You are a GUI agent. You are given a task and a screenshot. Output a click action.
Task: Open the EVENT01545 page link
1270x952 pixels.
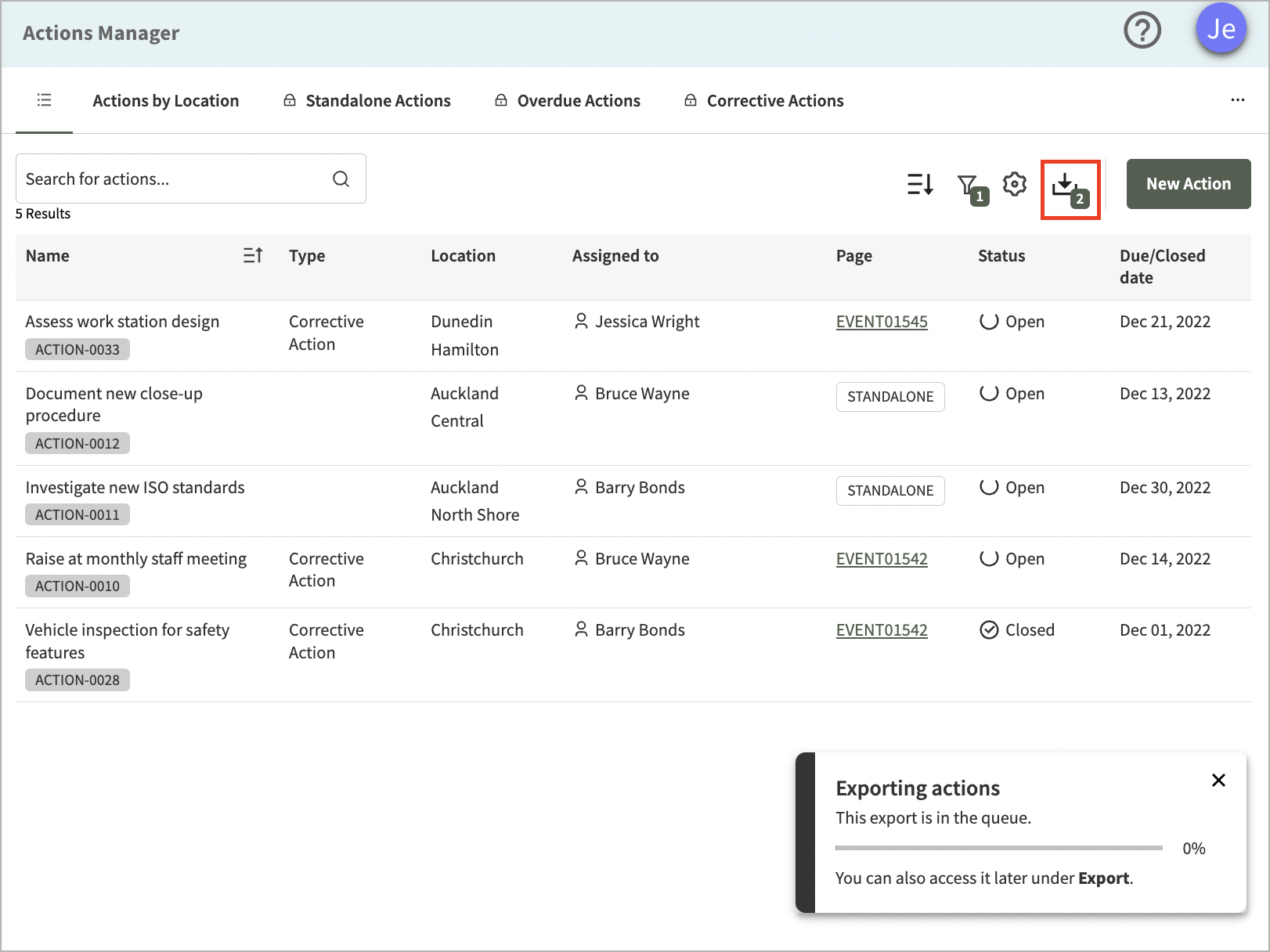(x=882, y=322)
